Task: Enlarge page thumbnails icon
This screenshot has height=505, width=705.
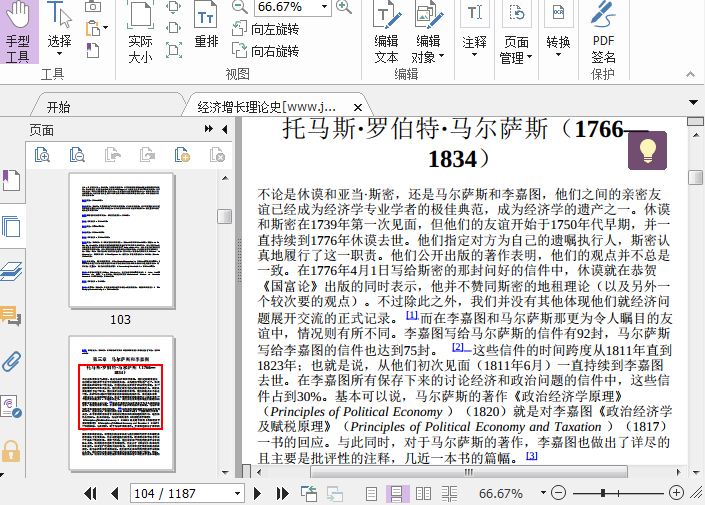Action: pyautogui.click(x=42, y=155)
